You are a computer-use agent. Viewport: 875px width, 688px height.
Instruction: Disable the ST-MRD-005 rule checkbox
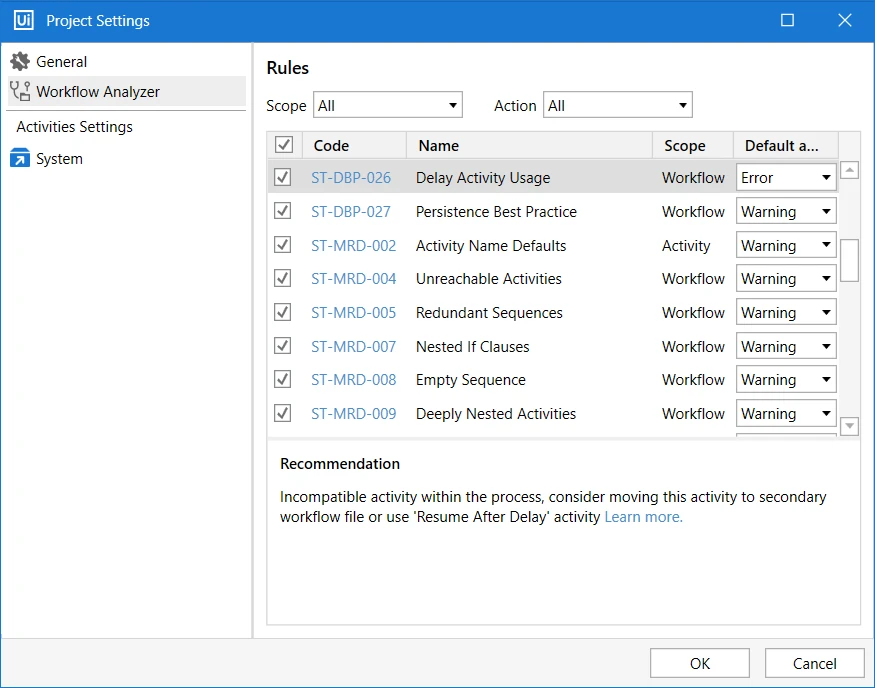coord(282,312)
